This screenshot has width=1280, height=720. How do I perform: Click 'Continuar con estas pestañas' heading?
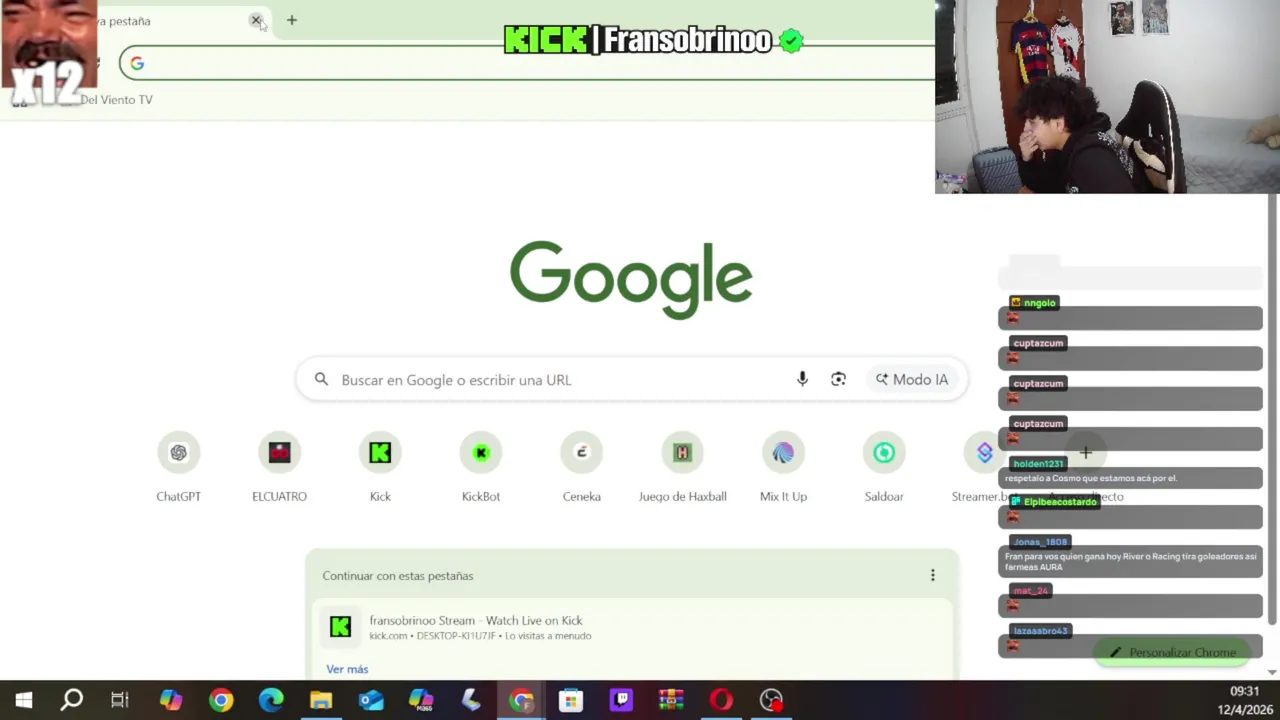coord(398,575)
